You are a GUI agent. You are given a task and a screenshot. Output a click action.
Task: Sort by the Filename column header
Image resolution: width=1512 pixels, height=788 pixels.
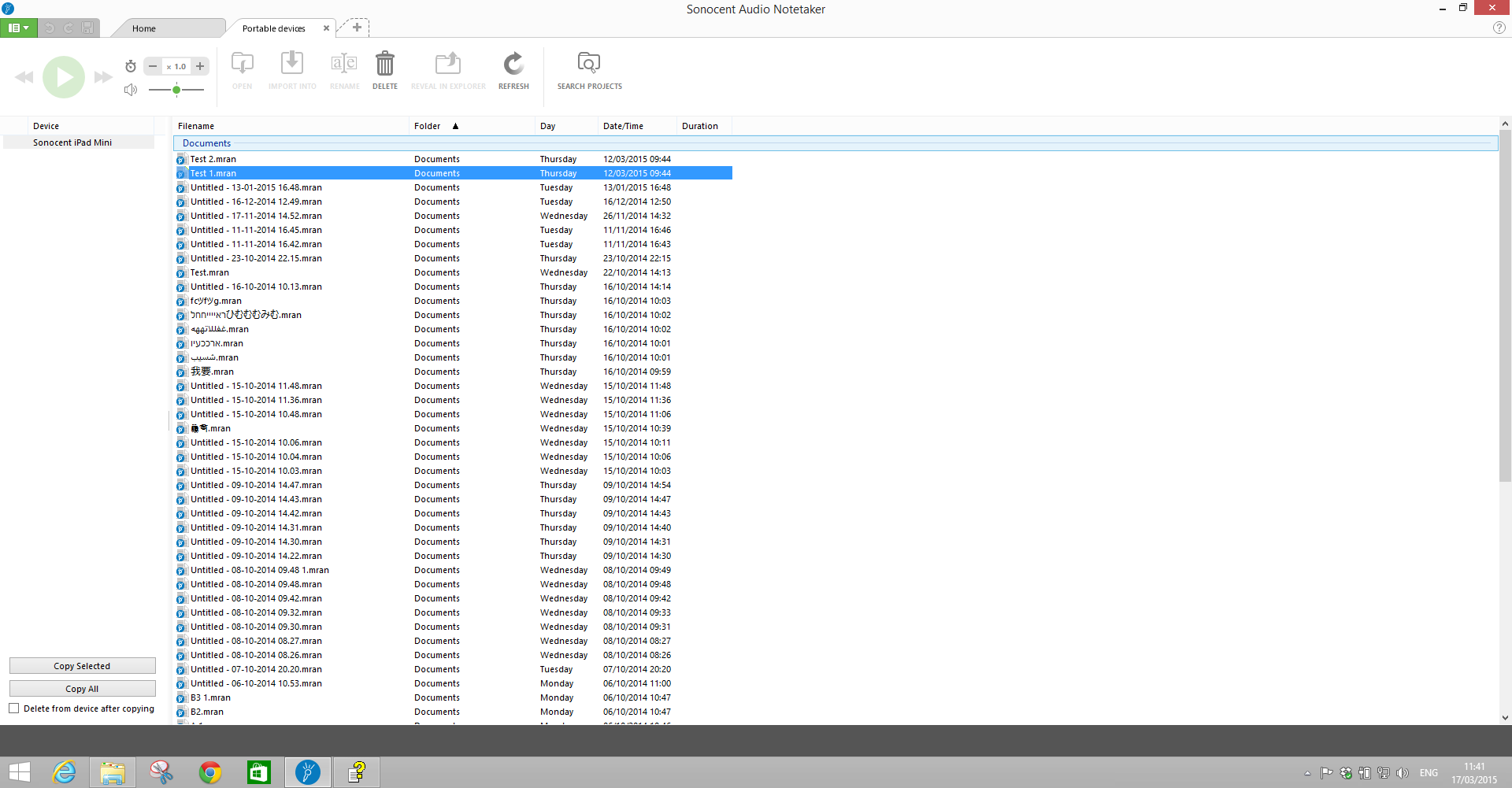click(290, 126)
